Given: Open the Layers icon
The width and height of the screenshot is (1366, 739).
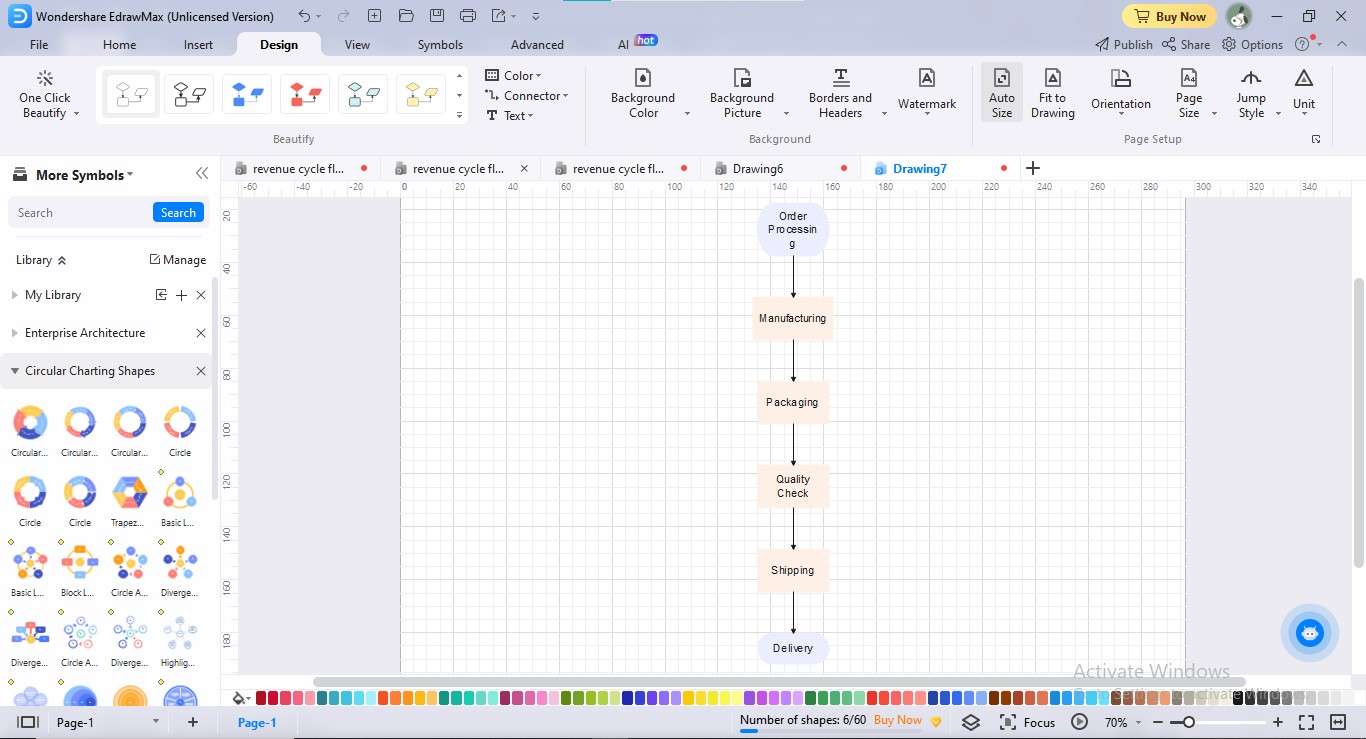Looking at the screenshot, I should coord(971,722).
